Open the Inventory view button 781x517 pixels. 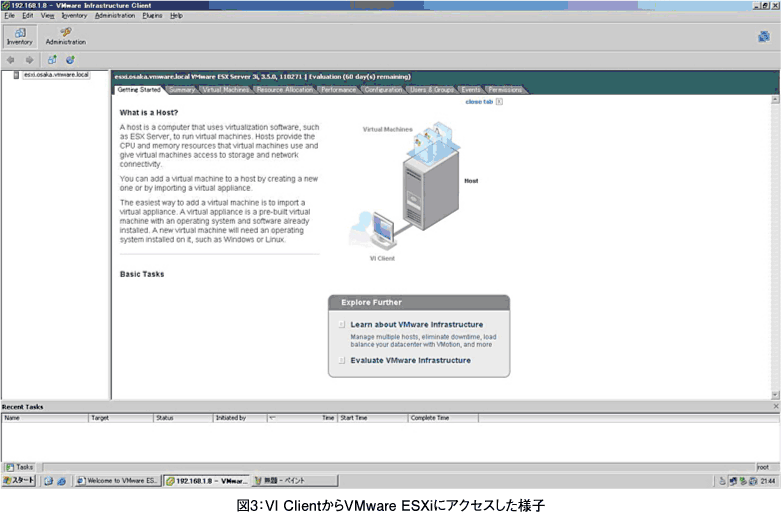[x=20, y=37]
